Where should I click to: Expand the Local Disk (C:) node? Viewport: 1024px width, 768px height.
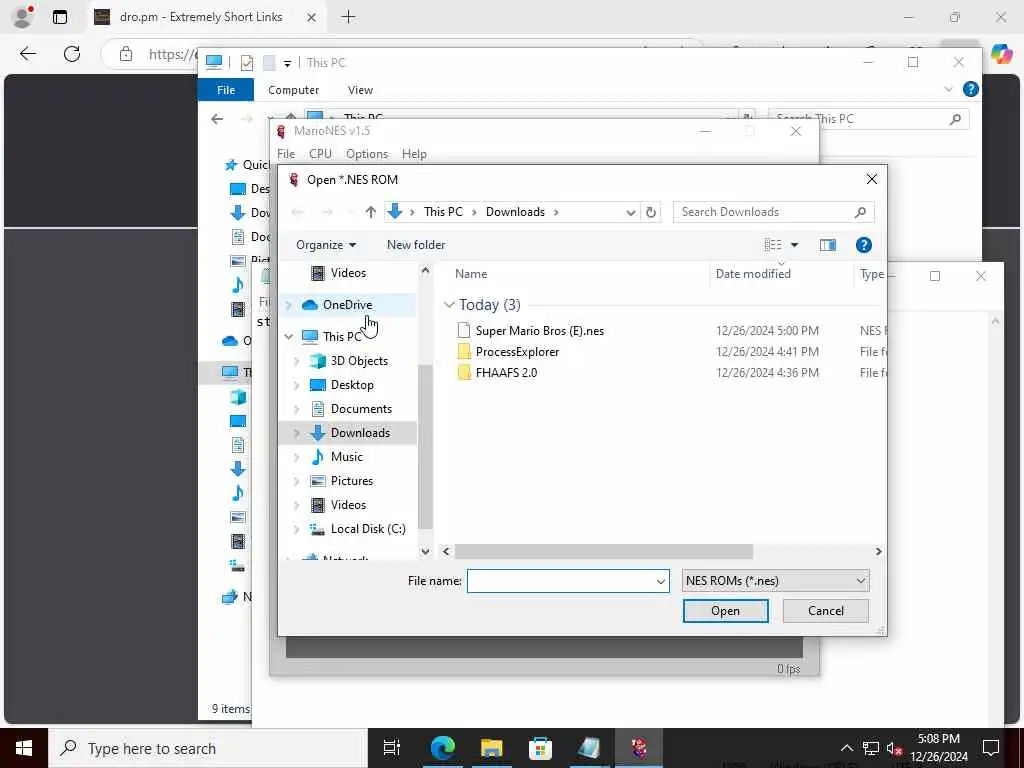click(296, 529)
